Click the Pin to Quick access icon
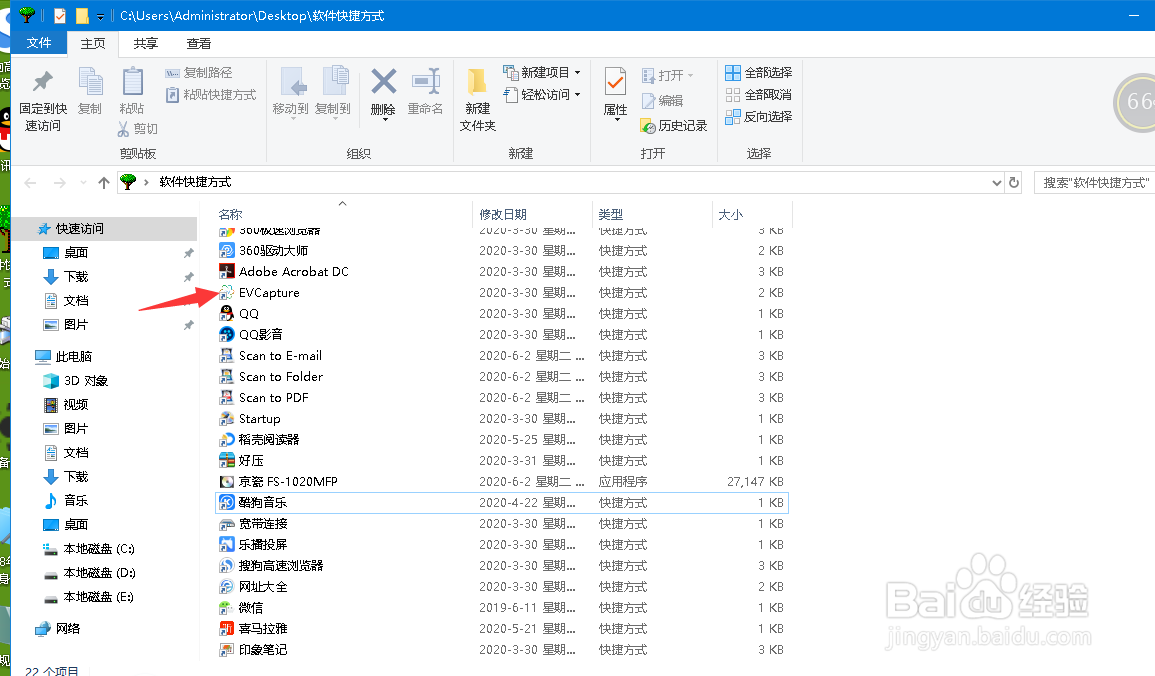The height and width of the screenshot is (676, 1155). [43, 81]
